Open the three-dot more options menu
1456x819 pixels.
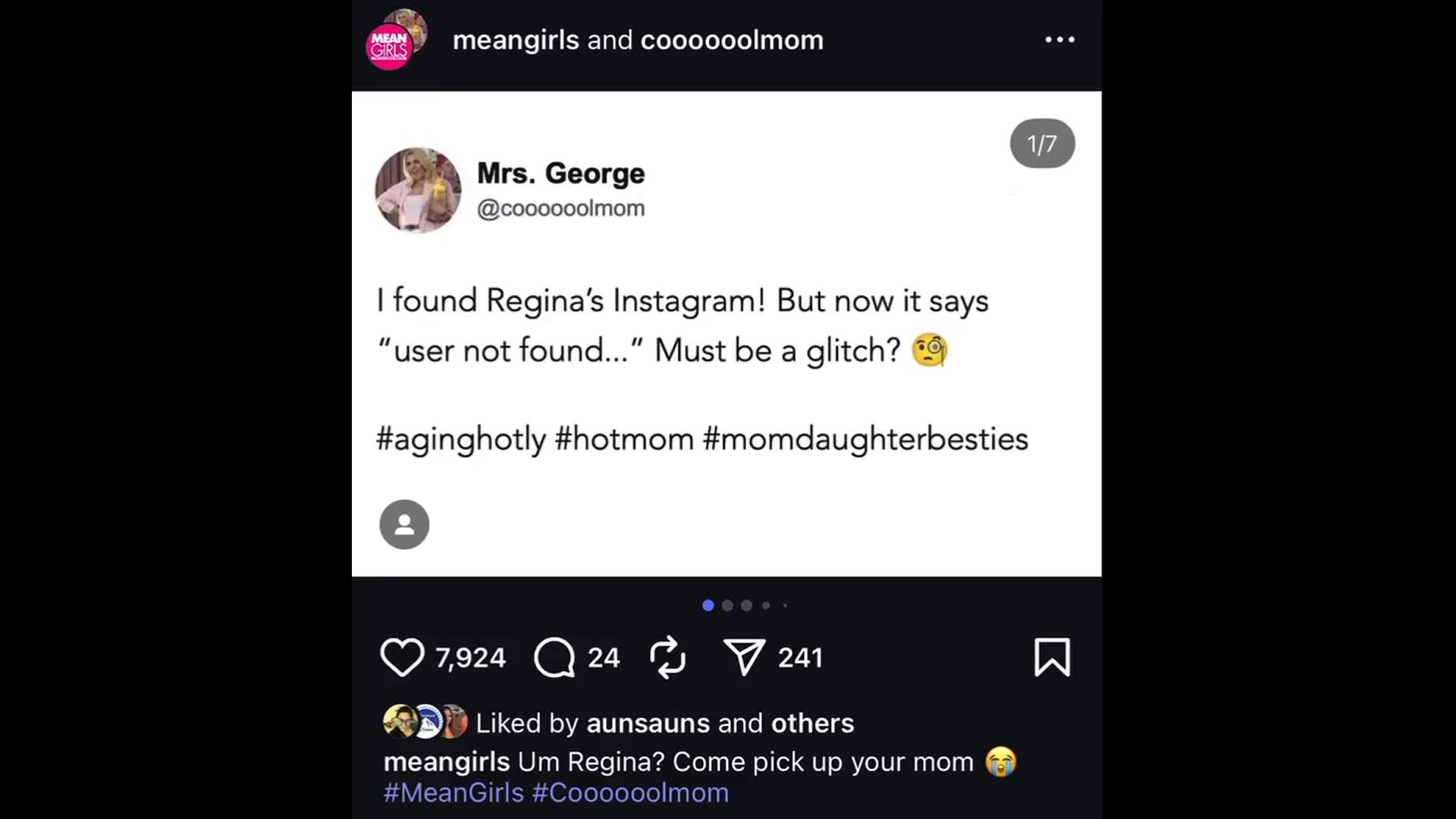coord(1059,39)
